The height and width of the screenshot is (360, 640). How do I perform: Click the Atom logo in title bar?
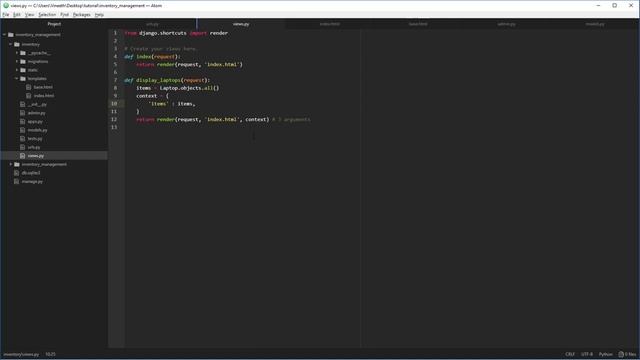point(6,6)
